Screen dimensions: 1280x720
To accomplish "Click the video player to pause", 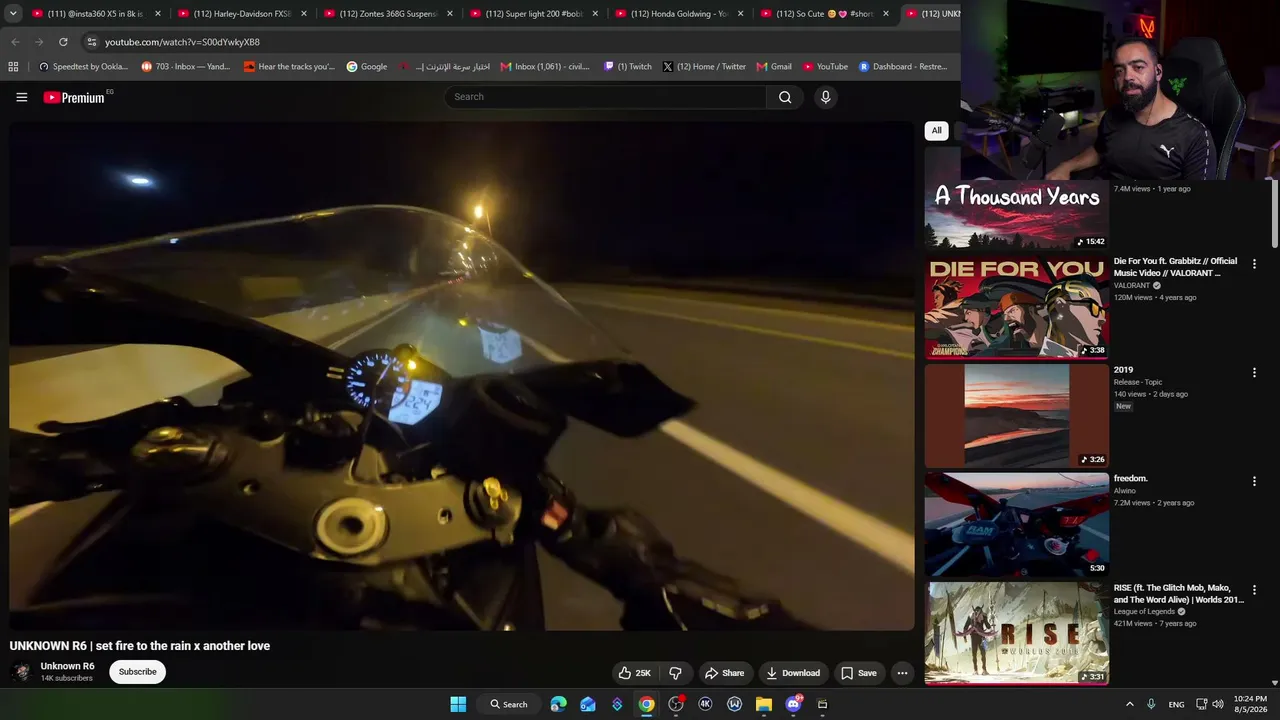I will click(462, 376).
